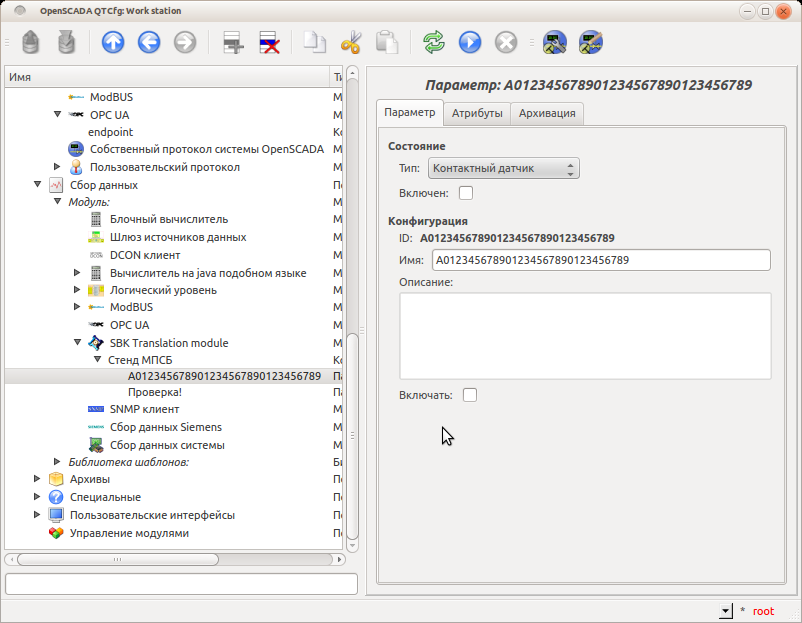Switch to the 'Архивация' tab

click(x=547, y=114)
